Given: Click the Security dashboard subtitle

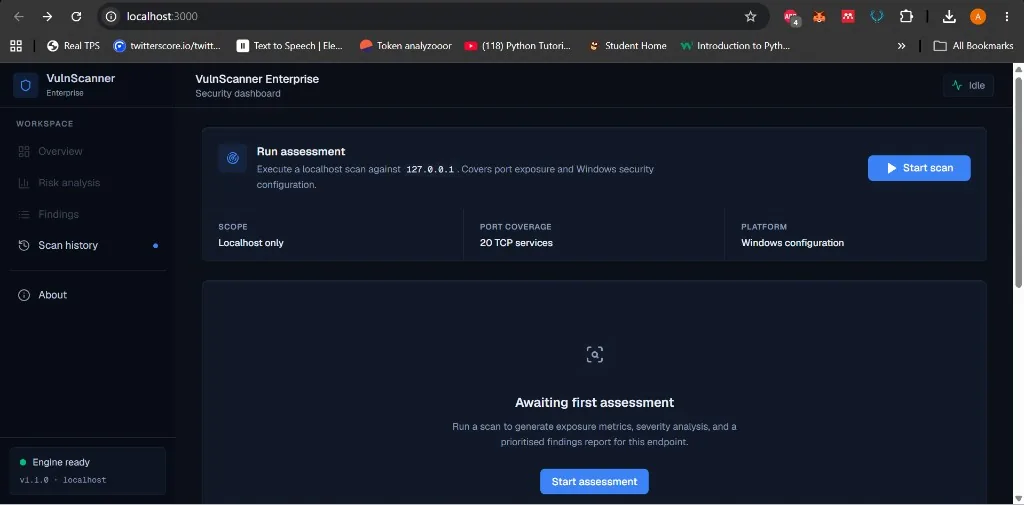Looking at the screenshot, I should (238, 93).
